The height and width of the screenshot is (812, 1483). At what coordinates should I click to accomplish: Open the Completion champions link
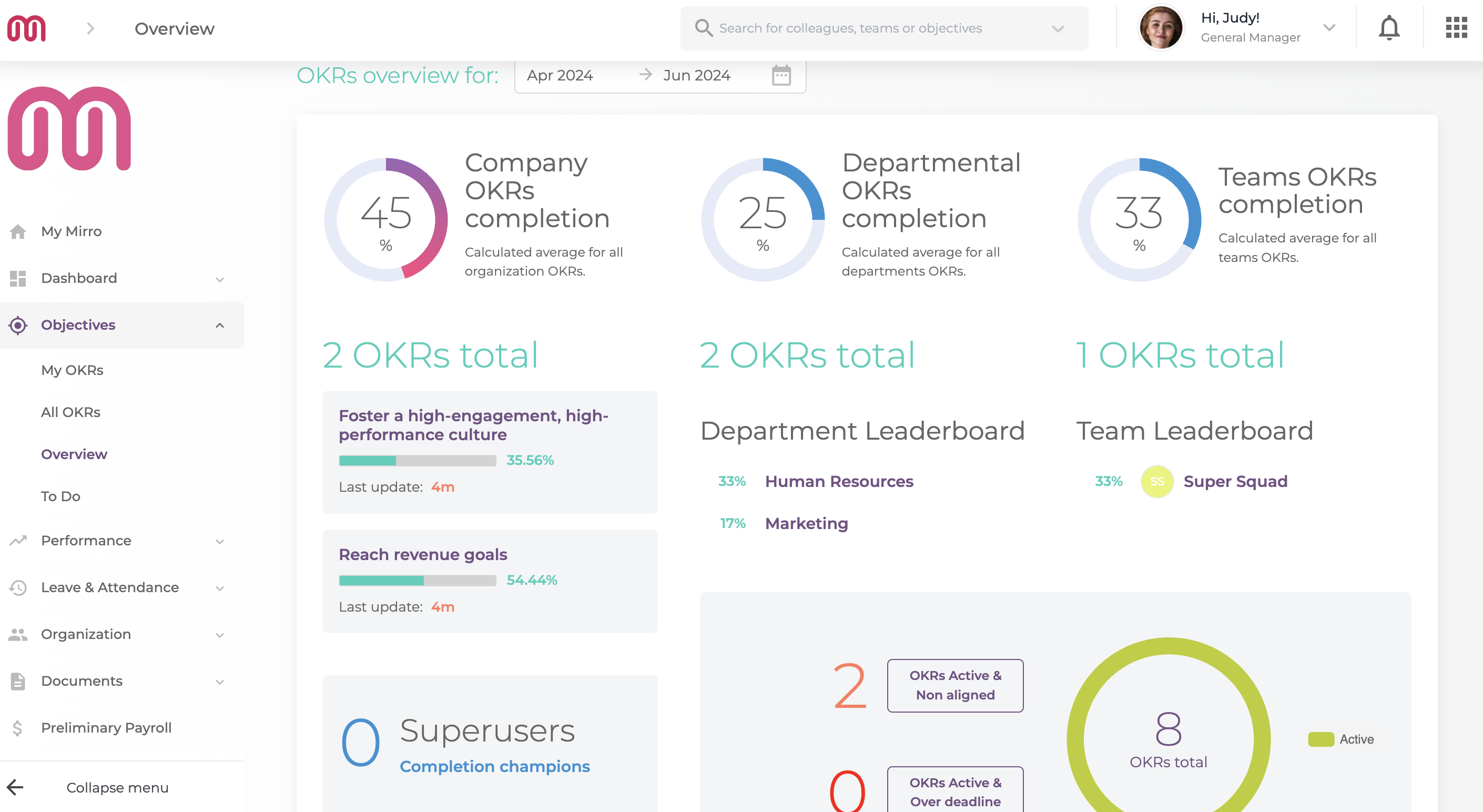[494, 766]
